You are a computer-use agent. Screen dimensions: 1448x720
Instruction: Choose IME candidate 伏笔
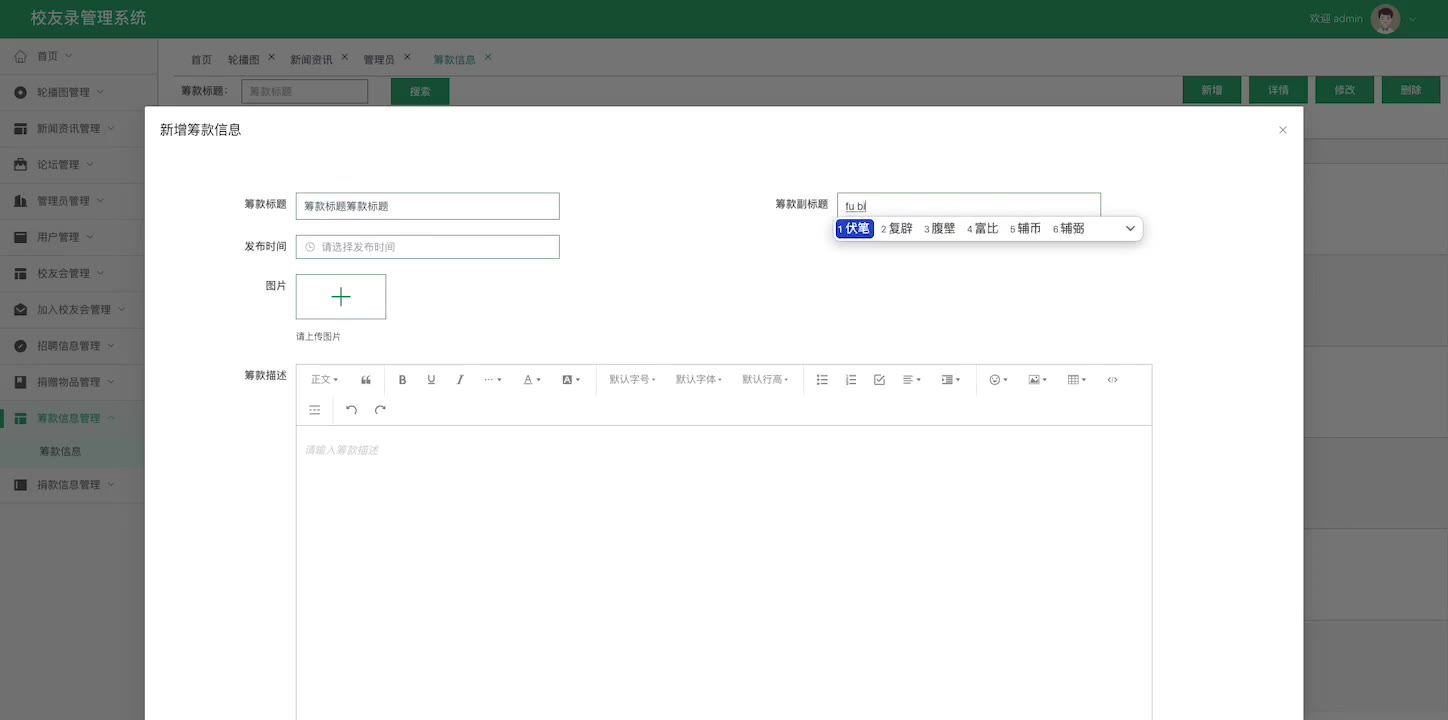855,229
